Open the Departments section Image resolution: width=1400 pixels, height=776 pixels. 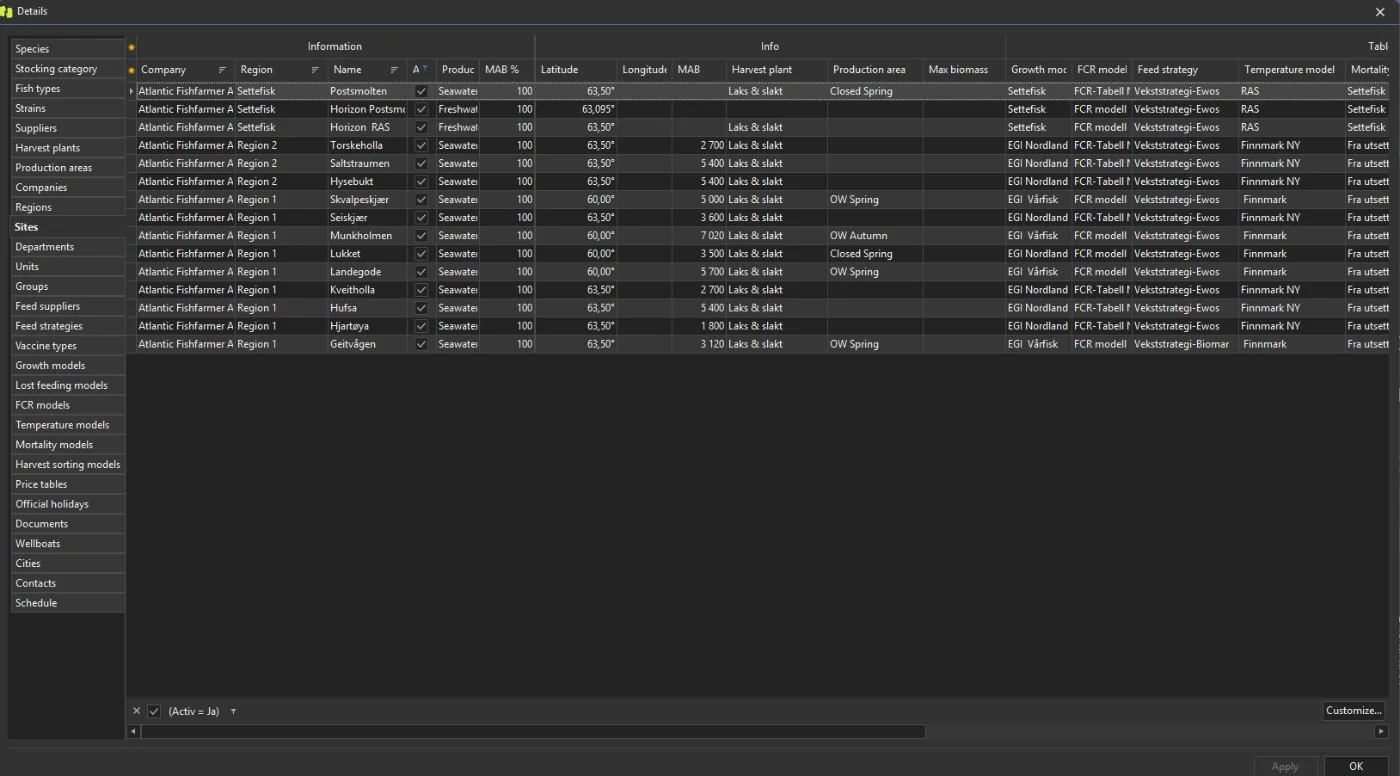[67, 247]
